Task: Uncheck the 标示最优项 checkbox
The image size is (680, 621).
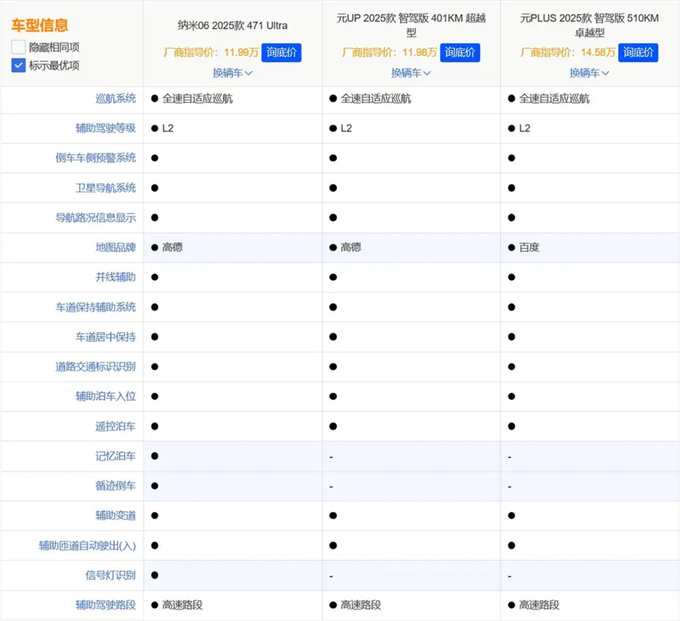Action: click(18, 65)
